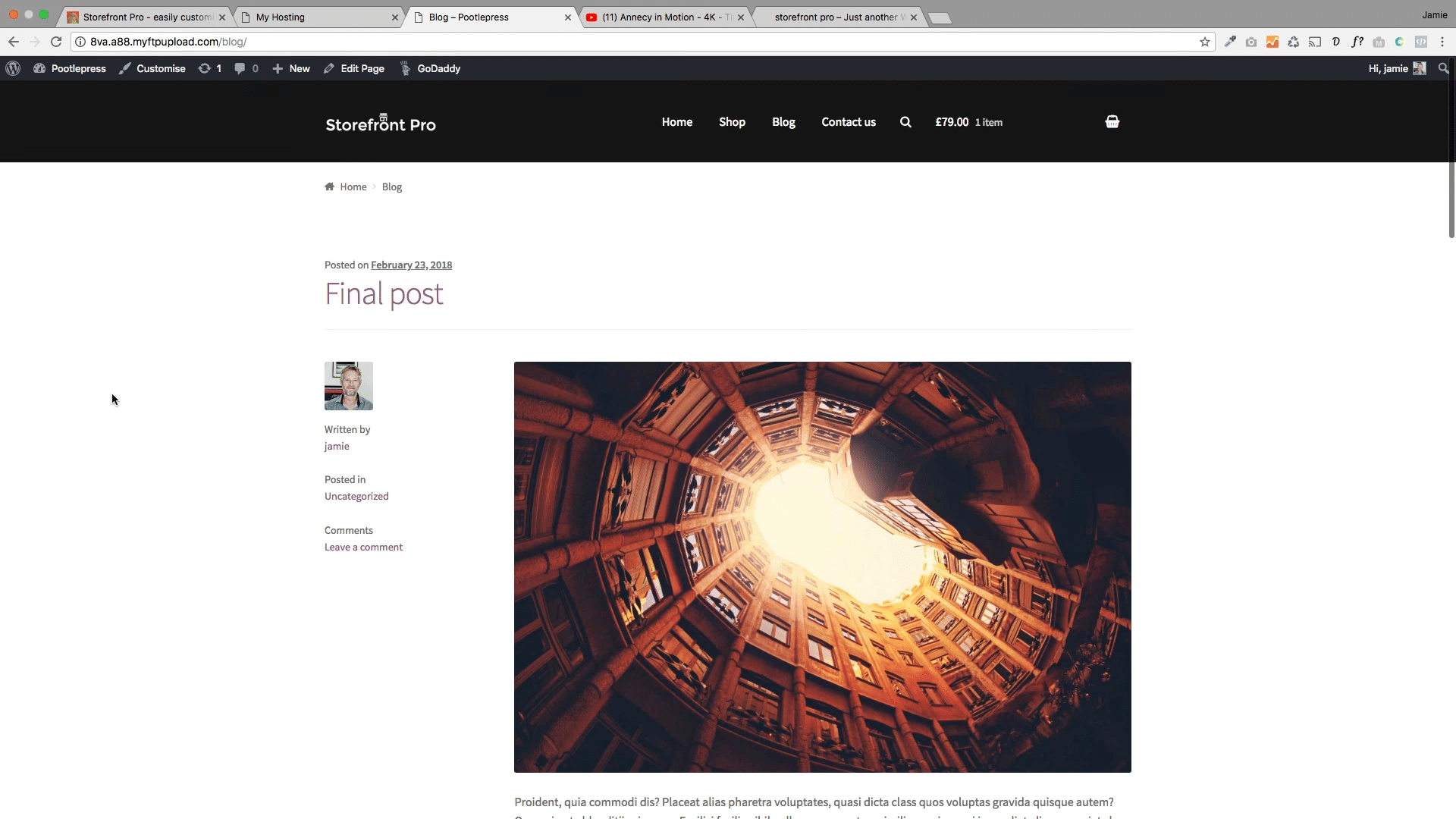Click the updates icon showing 1
Screen dimensions: 1456x819
point(210,68)
